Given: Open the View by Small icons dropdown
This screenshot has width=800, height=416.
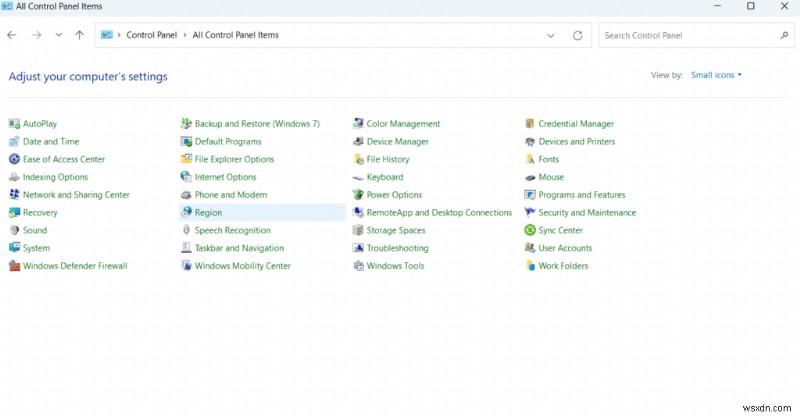Looking at the screenshot, I should 715,75.
